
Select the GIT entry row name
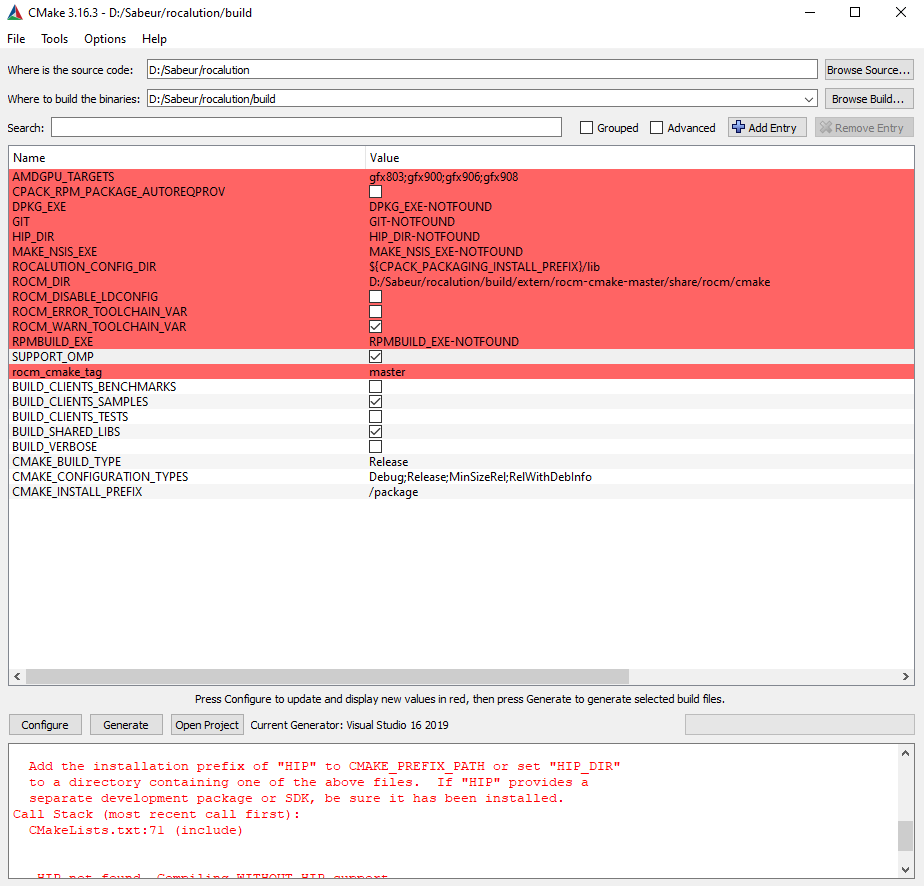point(21,222)
